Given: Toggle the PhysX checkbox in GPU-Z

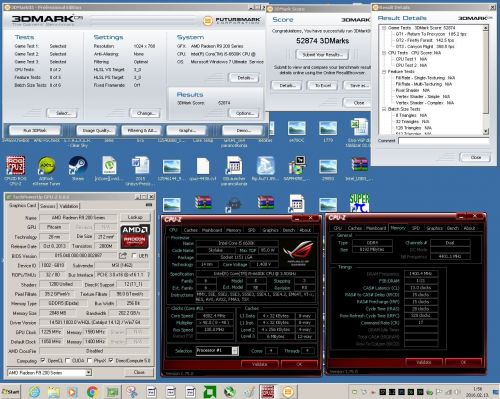Looking at the screenshot, I should point(89,360).
